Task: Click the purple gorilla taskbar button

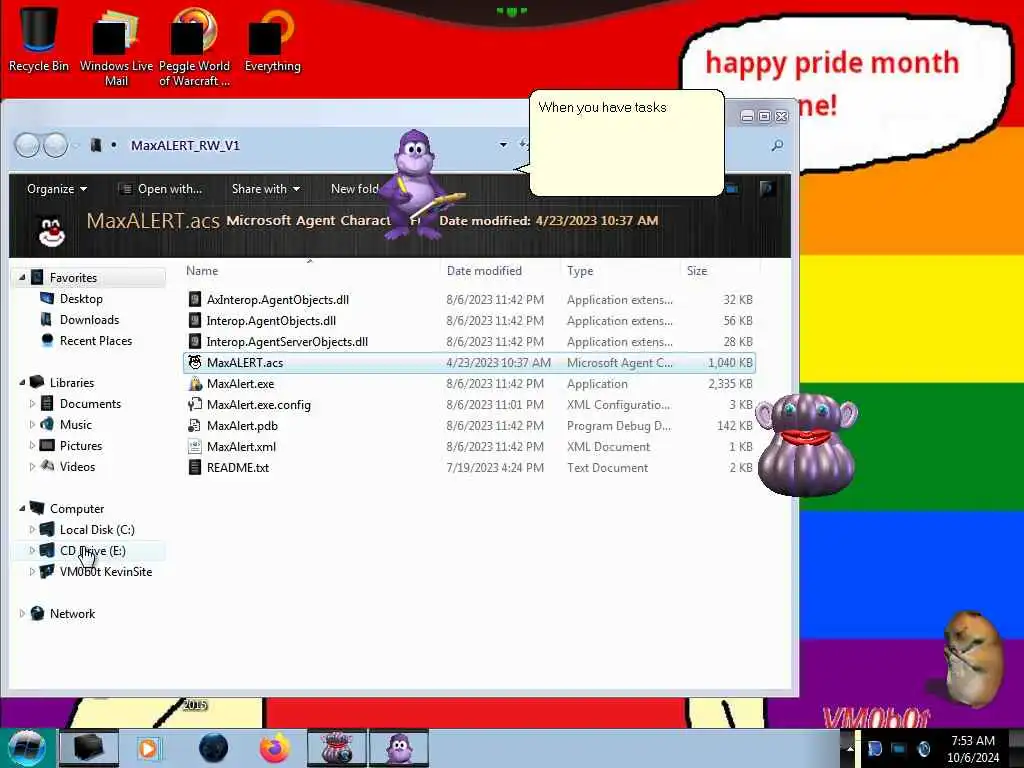Action: click(x=399, y=748)
